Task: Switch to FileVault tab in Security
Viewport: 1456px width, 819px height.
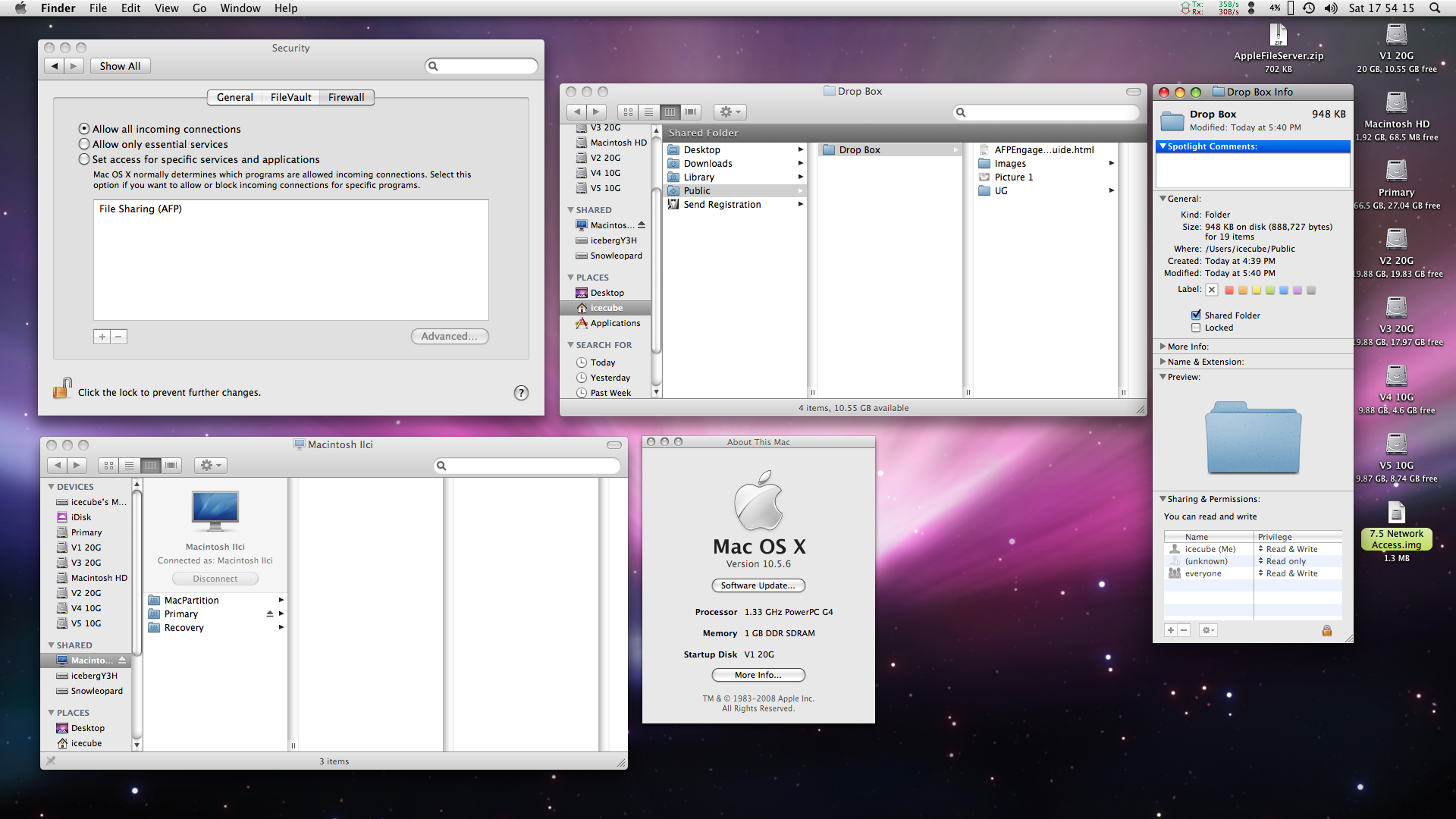Action: 291,97
